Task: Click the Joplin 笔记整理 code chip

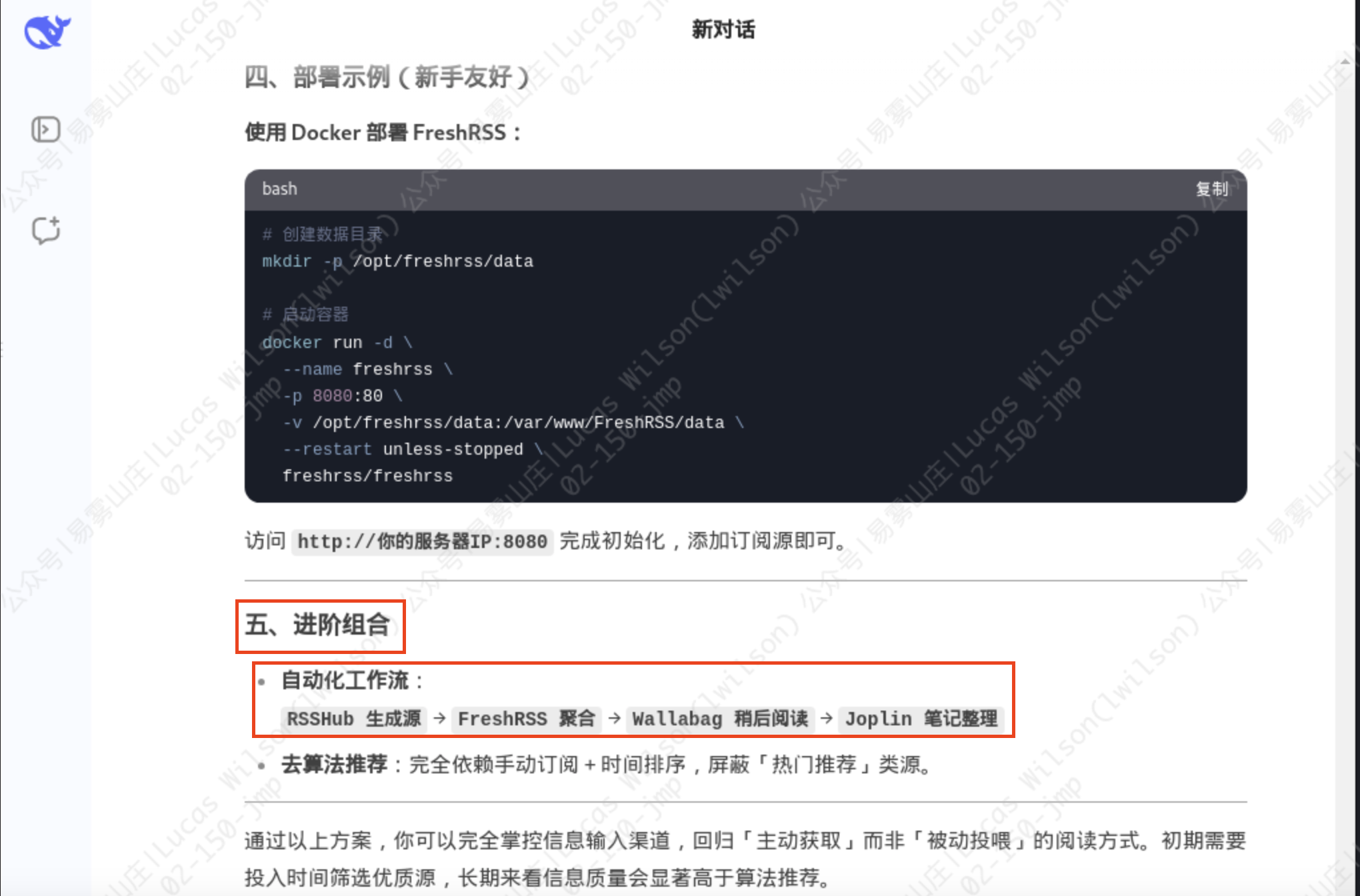Action: [921, 719]
